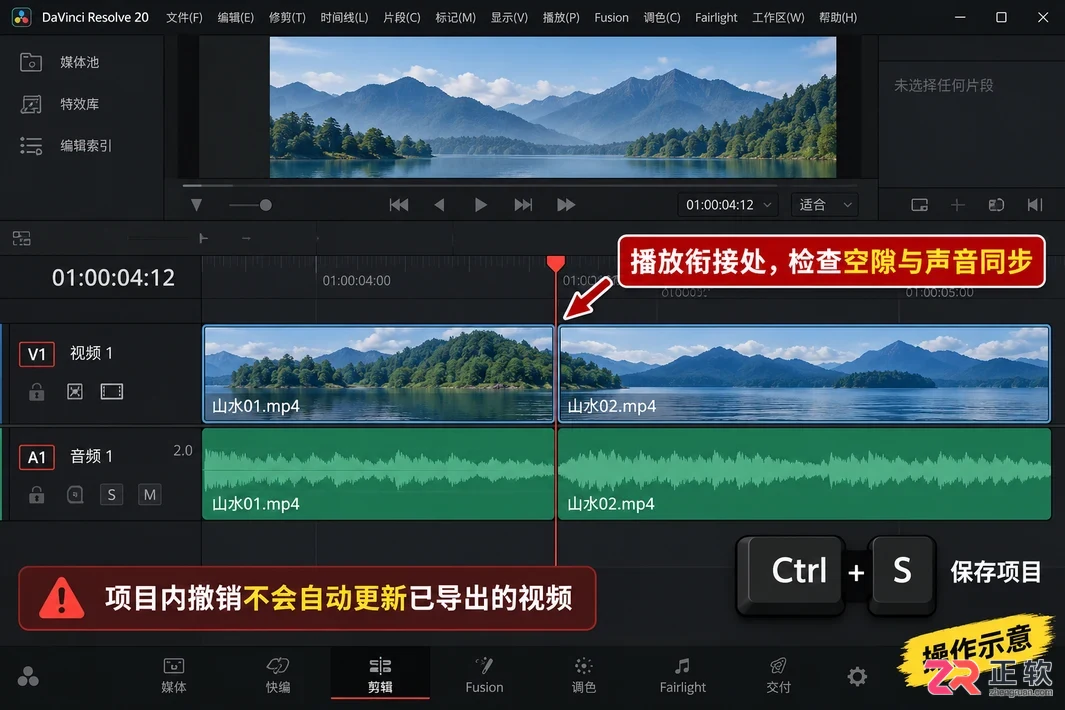Click the DaVinci Resolve logo in title bar
Screen dimensions: 1065x710
pos(22,18)
